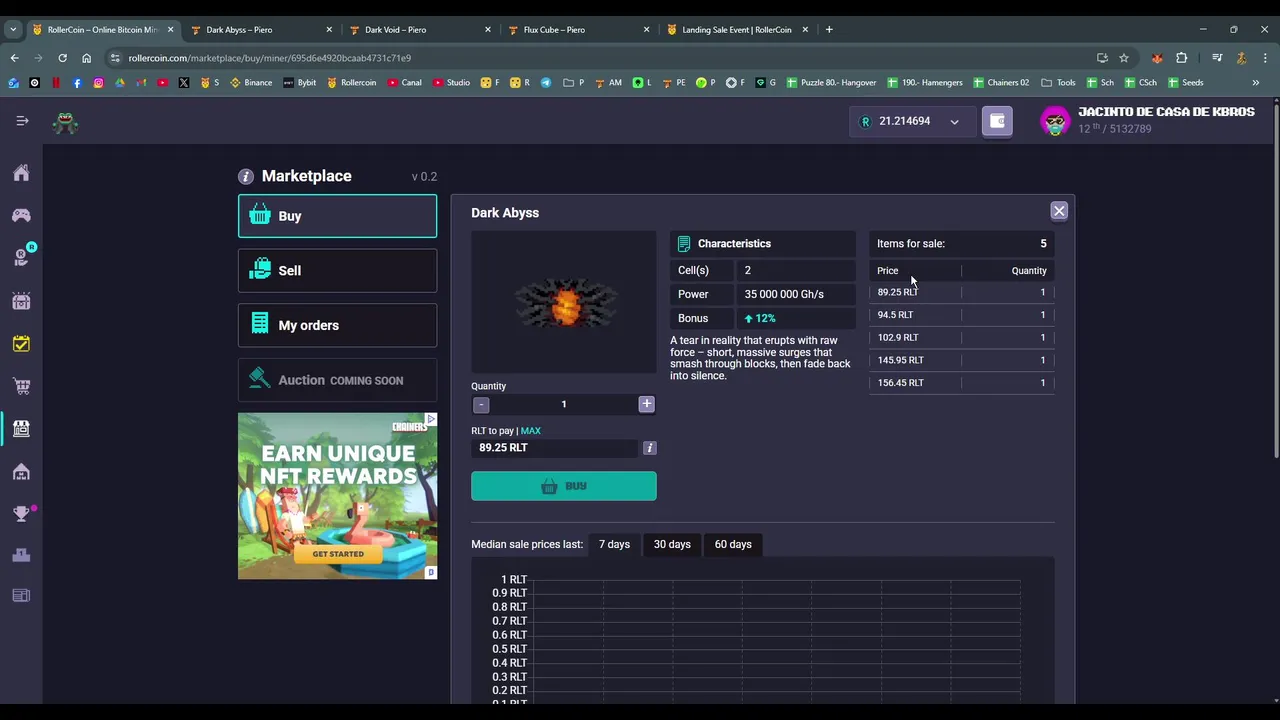1280x720 pixels.
Task: Open the Rollercoin bookmark
Action: point(352,83)
